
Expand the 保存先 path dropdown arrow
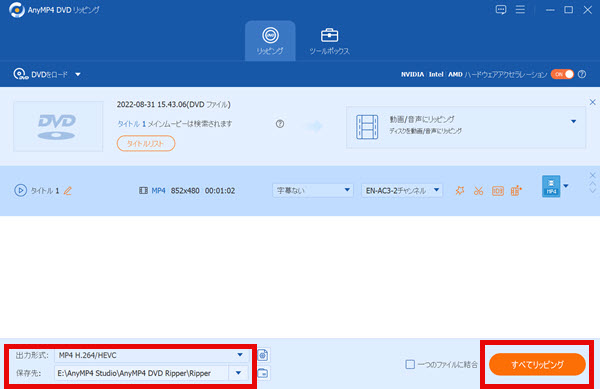point(238,373)
